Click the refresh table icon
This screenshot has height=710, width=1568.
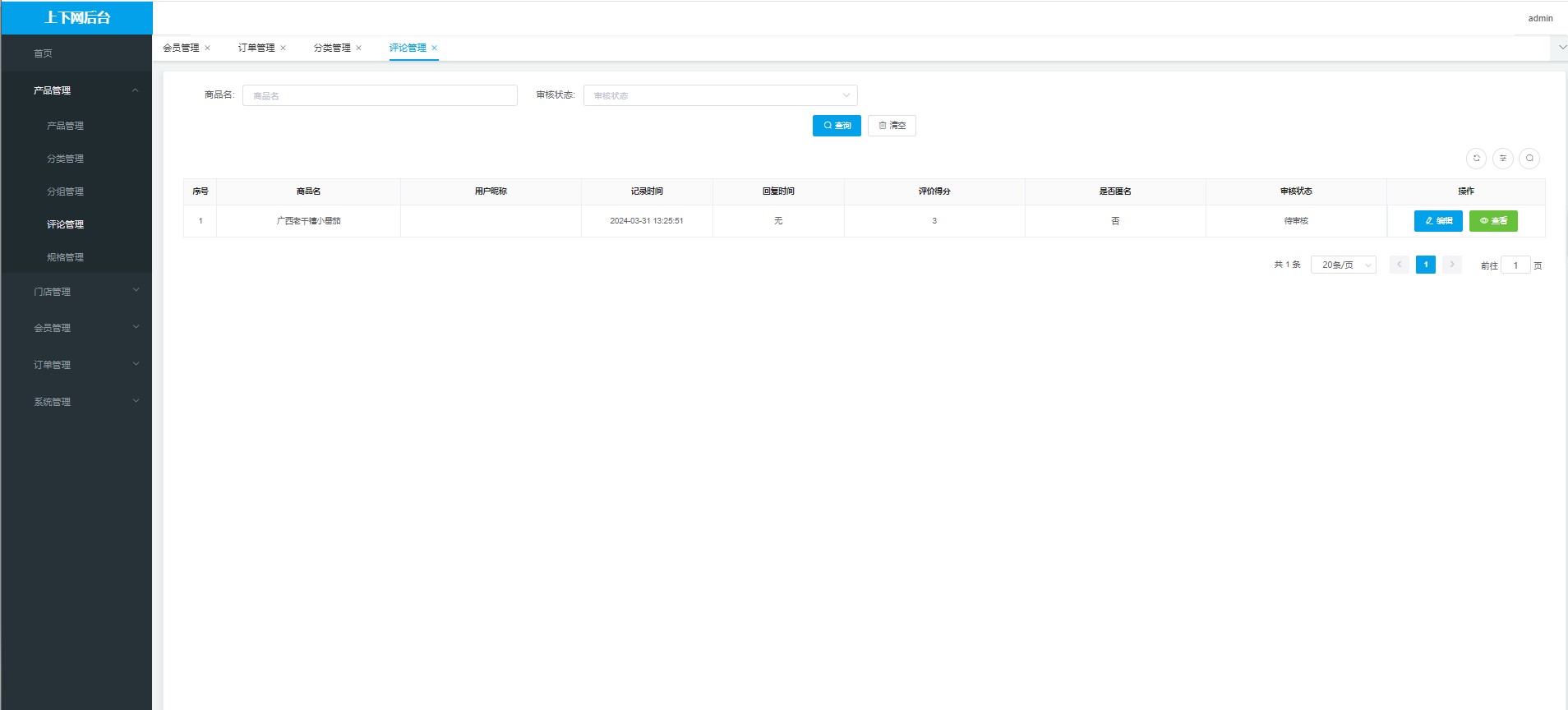click(1476, 159)
